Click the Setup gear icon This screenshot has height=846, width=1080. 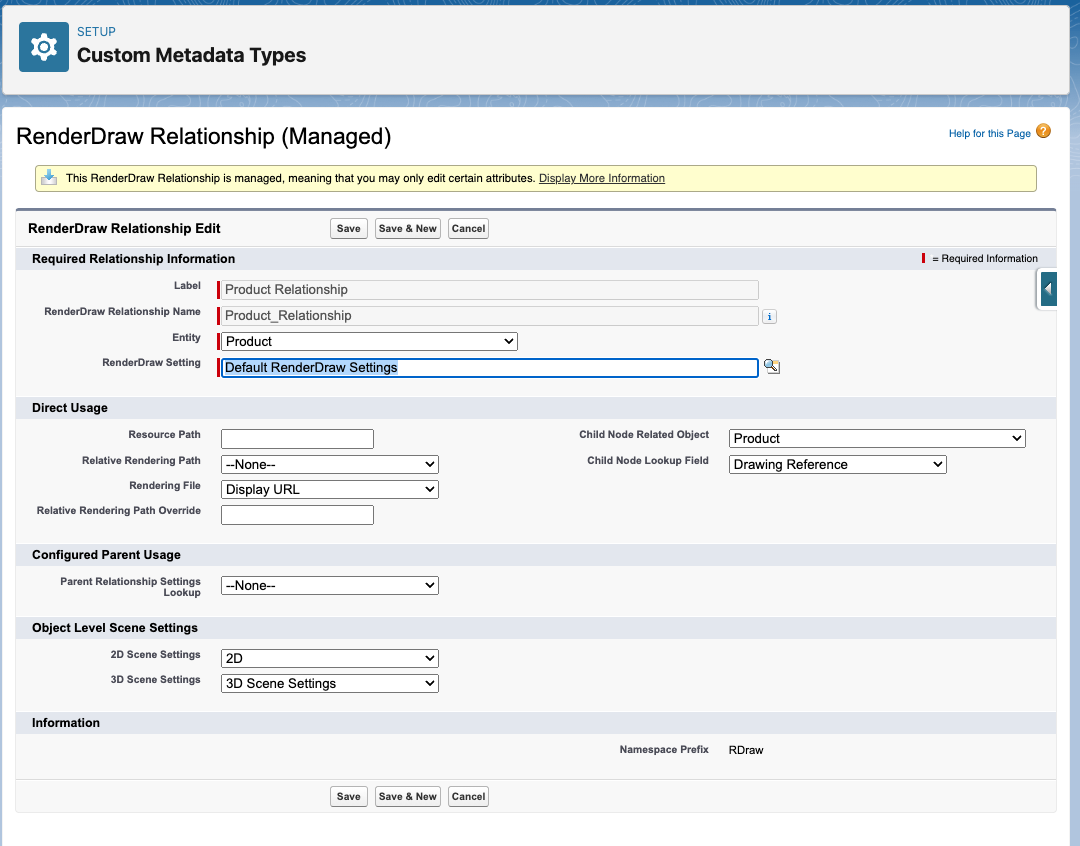pyautogui.click(x=43, y=47)
